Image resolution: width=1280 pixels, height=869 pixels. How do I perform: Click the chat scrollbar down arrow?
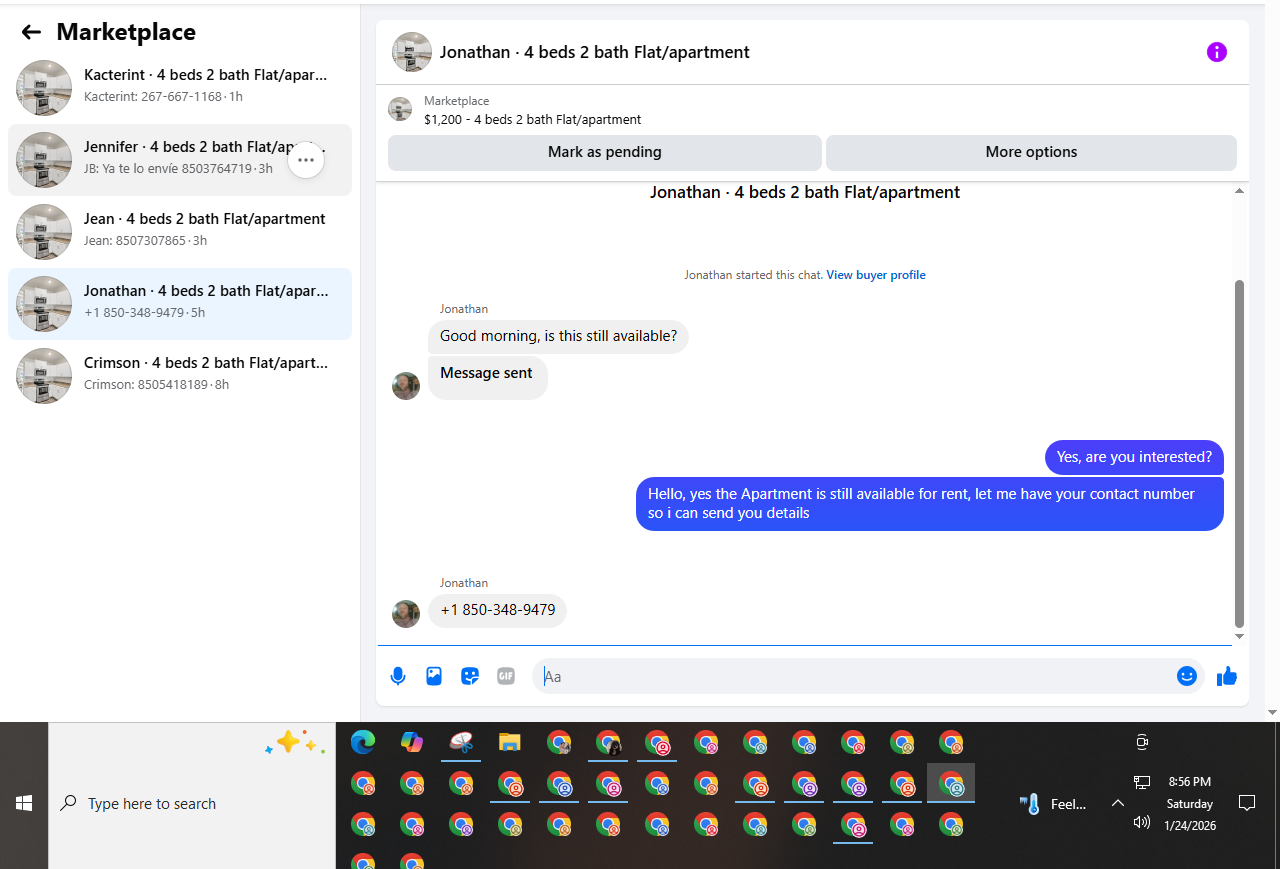pyautogui.click(x=1240, y=637)
